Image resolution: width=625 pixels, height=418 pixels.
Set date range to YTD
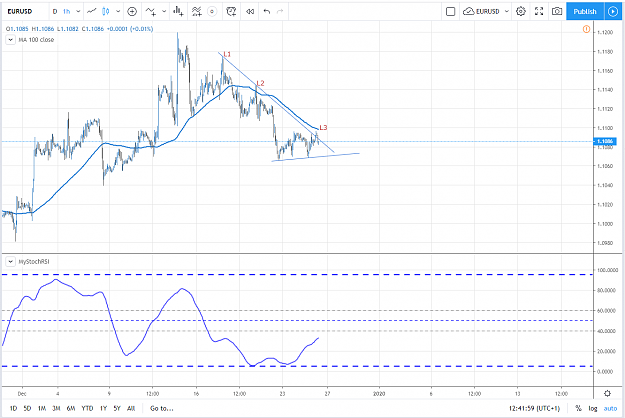pos(87,408)
